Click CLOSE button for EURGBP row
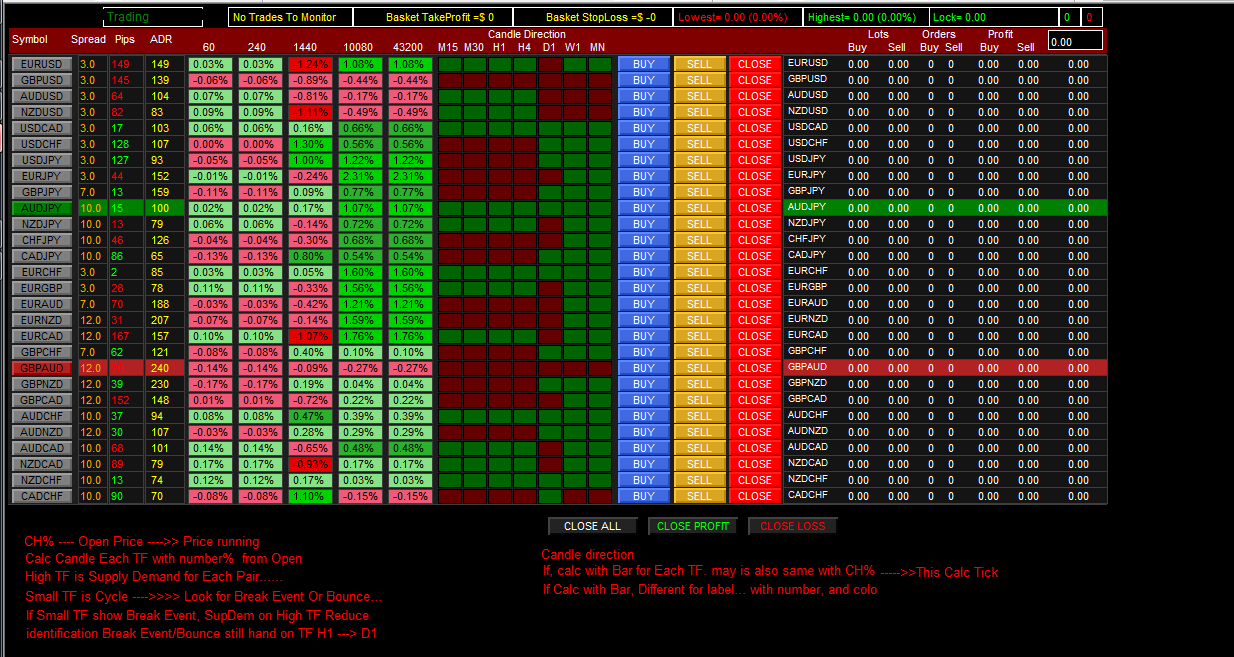The image size is (1234, 657). (x=755, y=288)
